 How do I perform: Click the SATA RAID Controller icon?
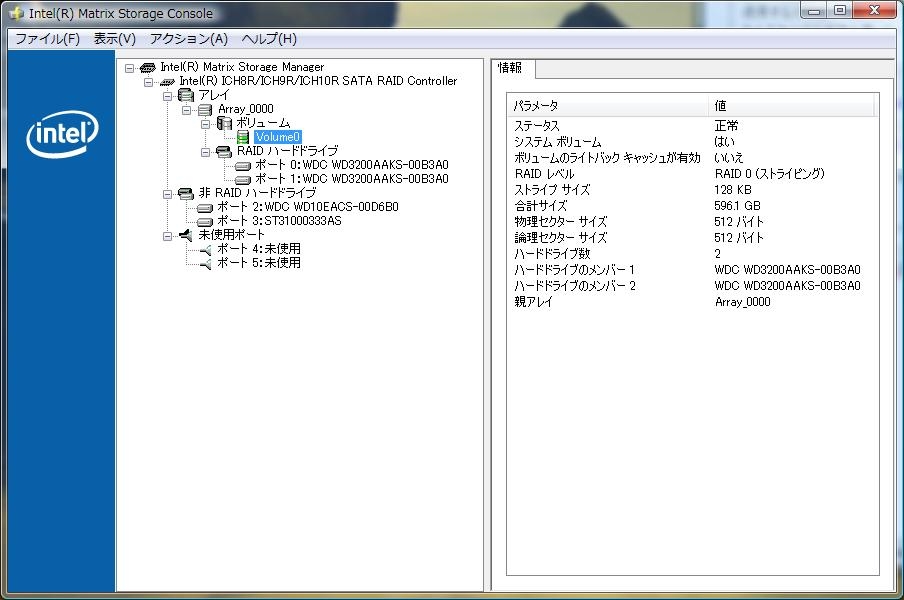point(167,82)
